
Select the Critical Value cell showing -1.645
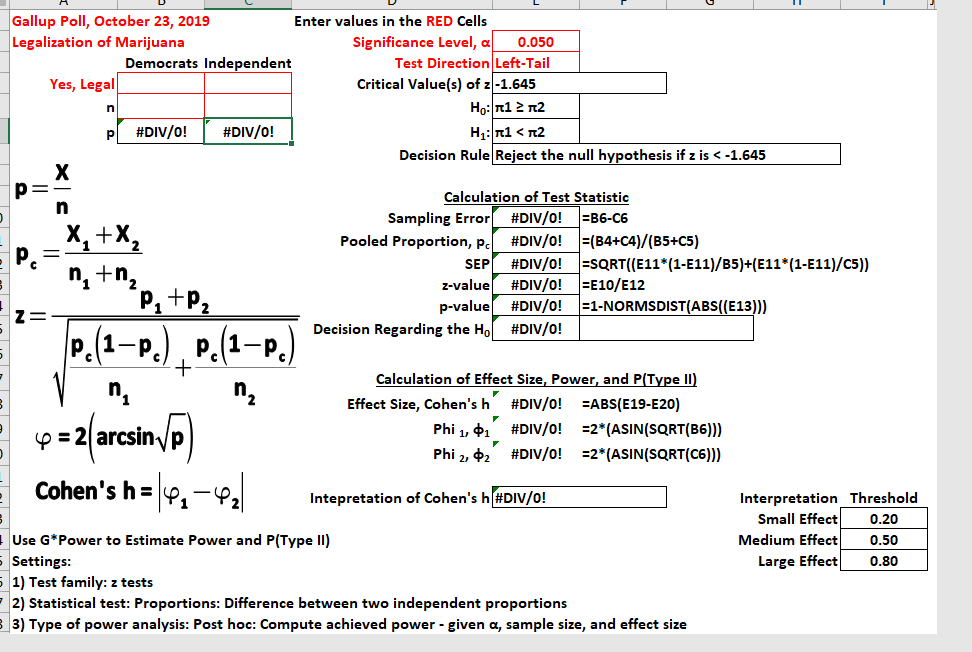[580, 83]
